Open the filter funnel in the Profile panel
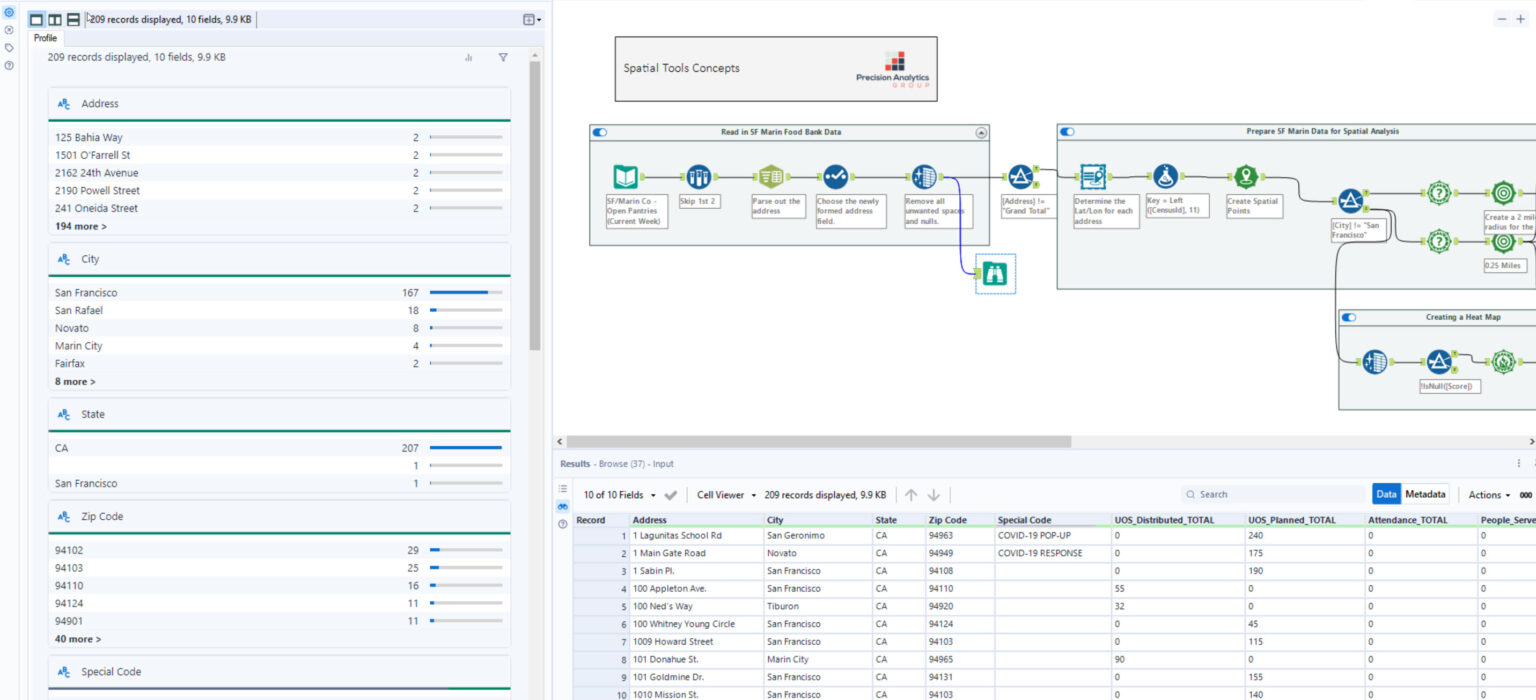 502,57
